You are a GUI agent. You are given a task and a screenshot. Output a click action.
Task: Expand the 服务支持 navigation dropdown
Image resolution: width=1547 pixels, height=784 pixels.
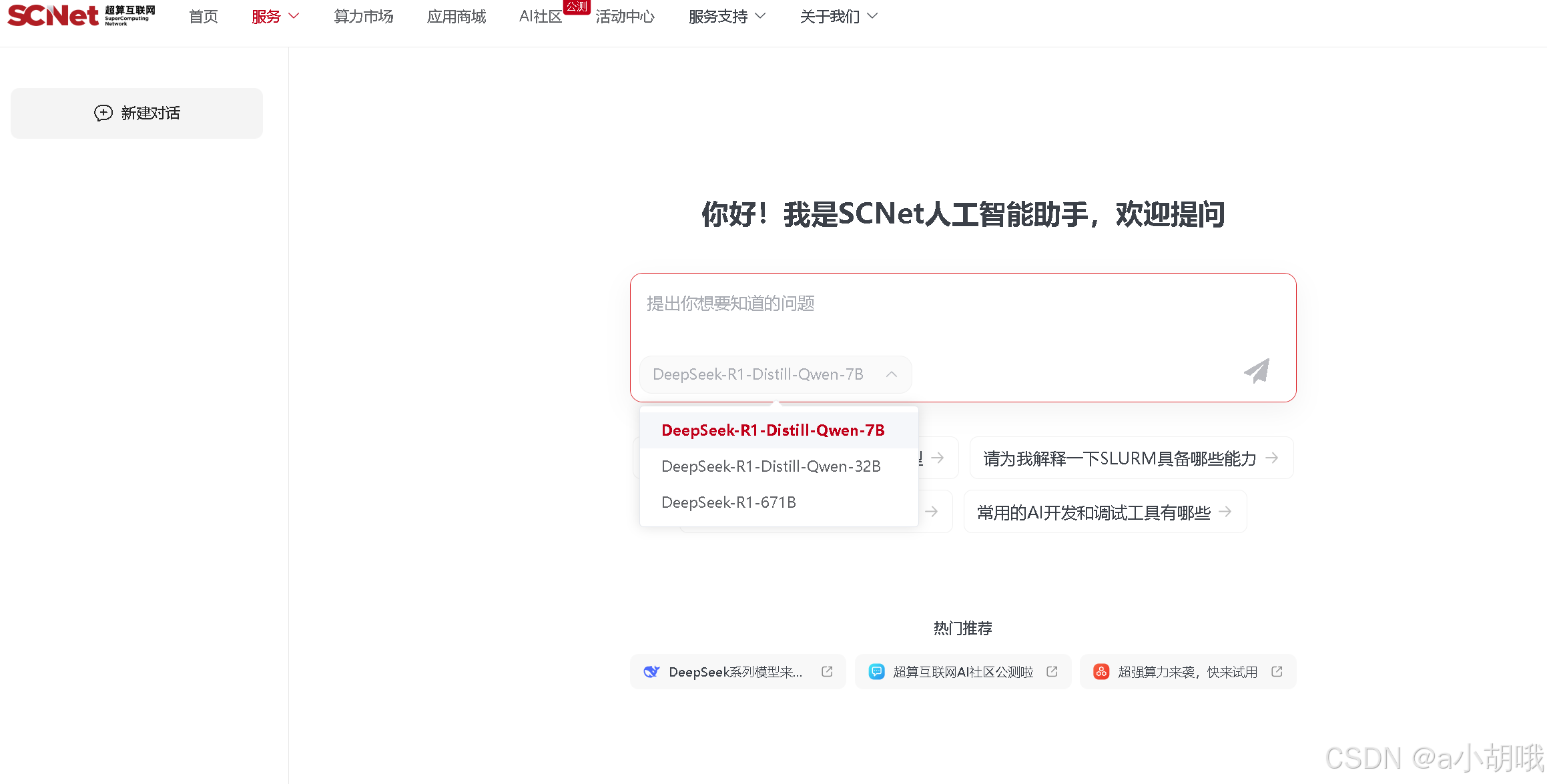click(727, 16)
